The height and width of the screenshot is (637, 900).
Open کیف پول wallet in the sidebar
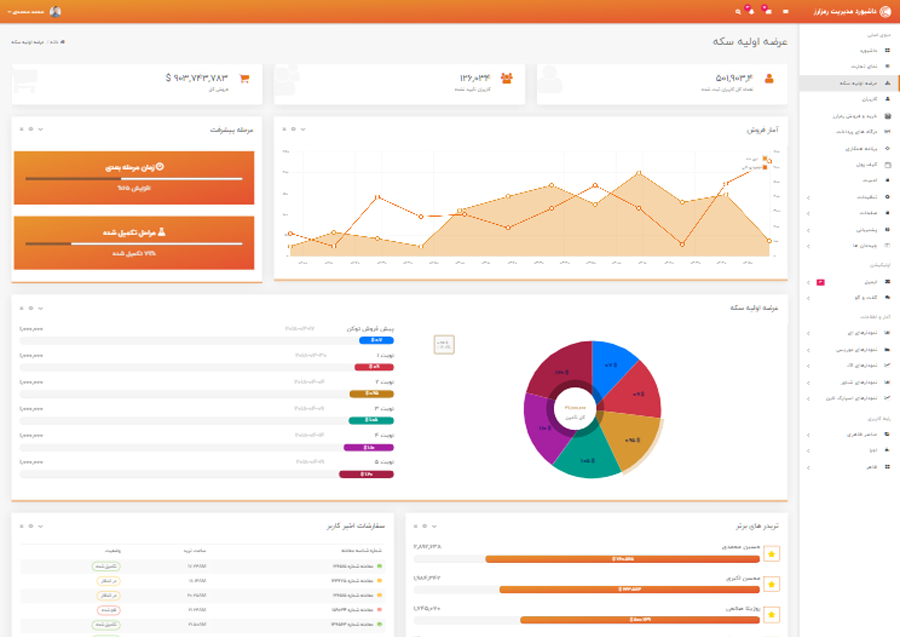click(x=848, y=165)
